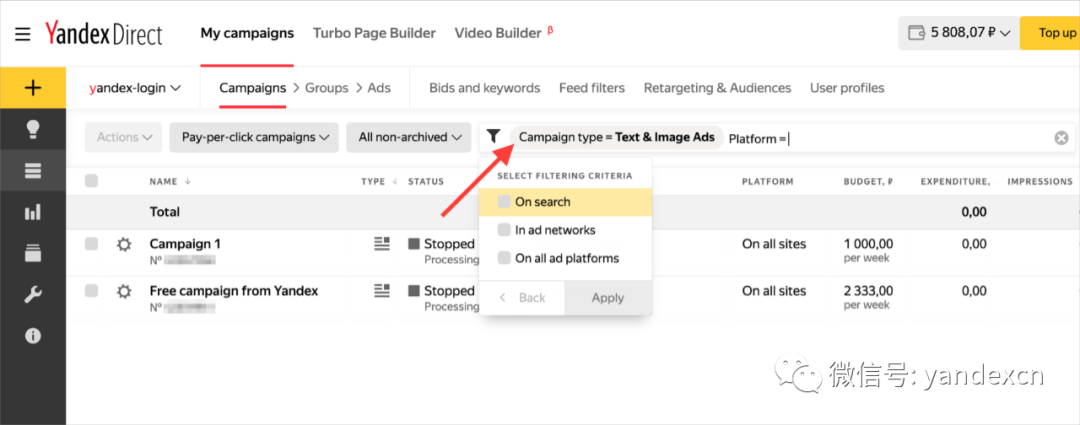Open Retargeting & Audiences

(x=718, y=88)
